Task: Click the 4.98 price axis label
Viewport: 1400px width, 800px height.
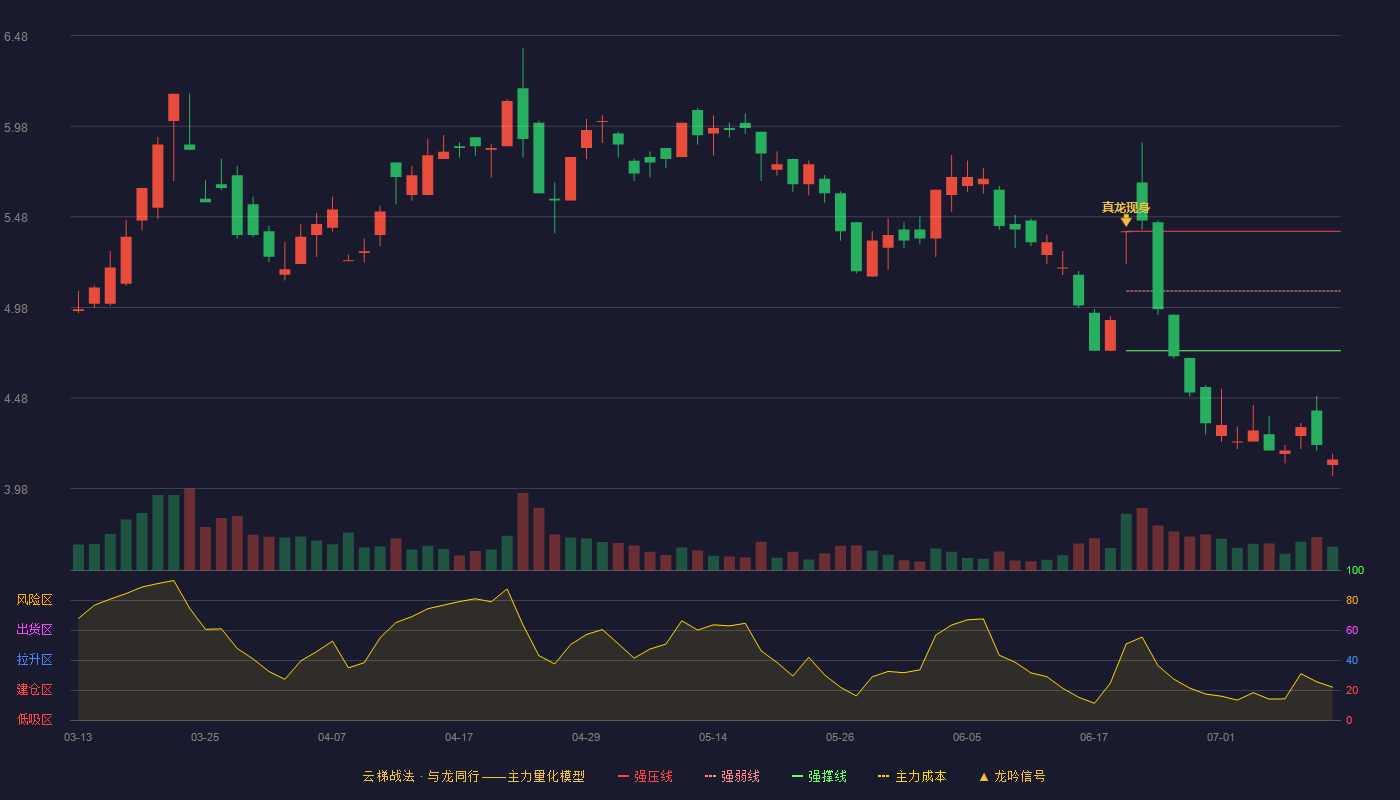Action: coord(15,309)
